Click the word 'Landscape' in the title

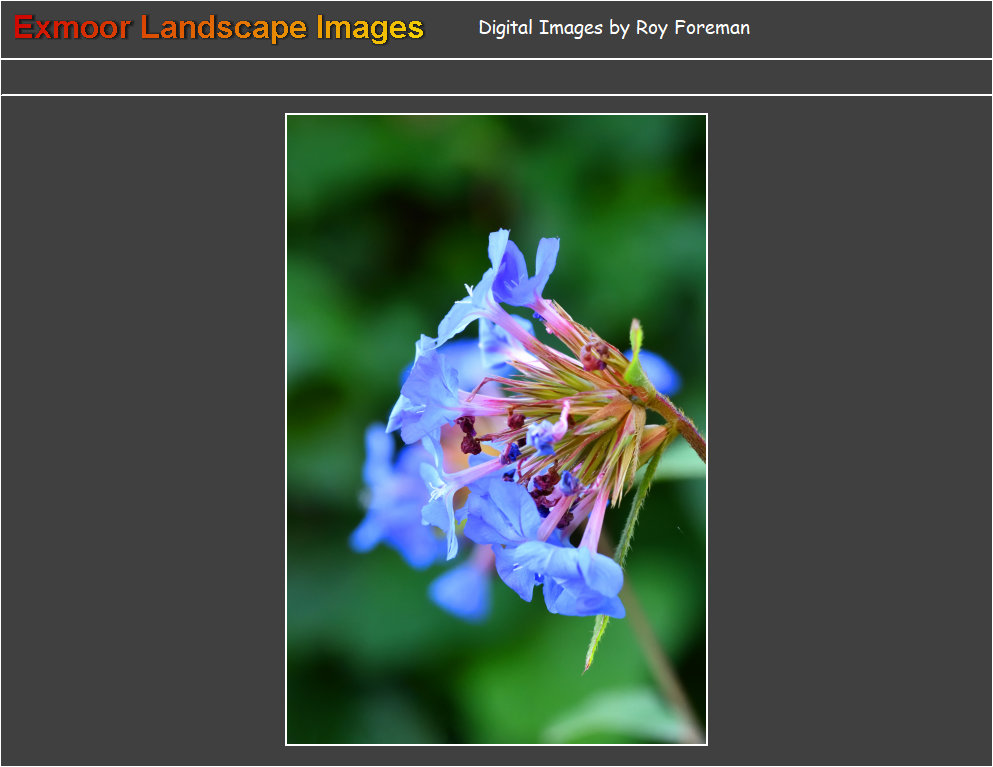click(x=223, y=28)
